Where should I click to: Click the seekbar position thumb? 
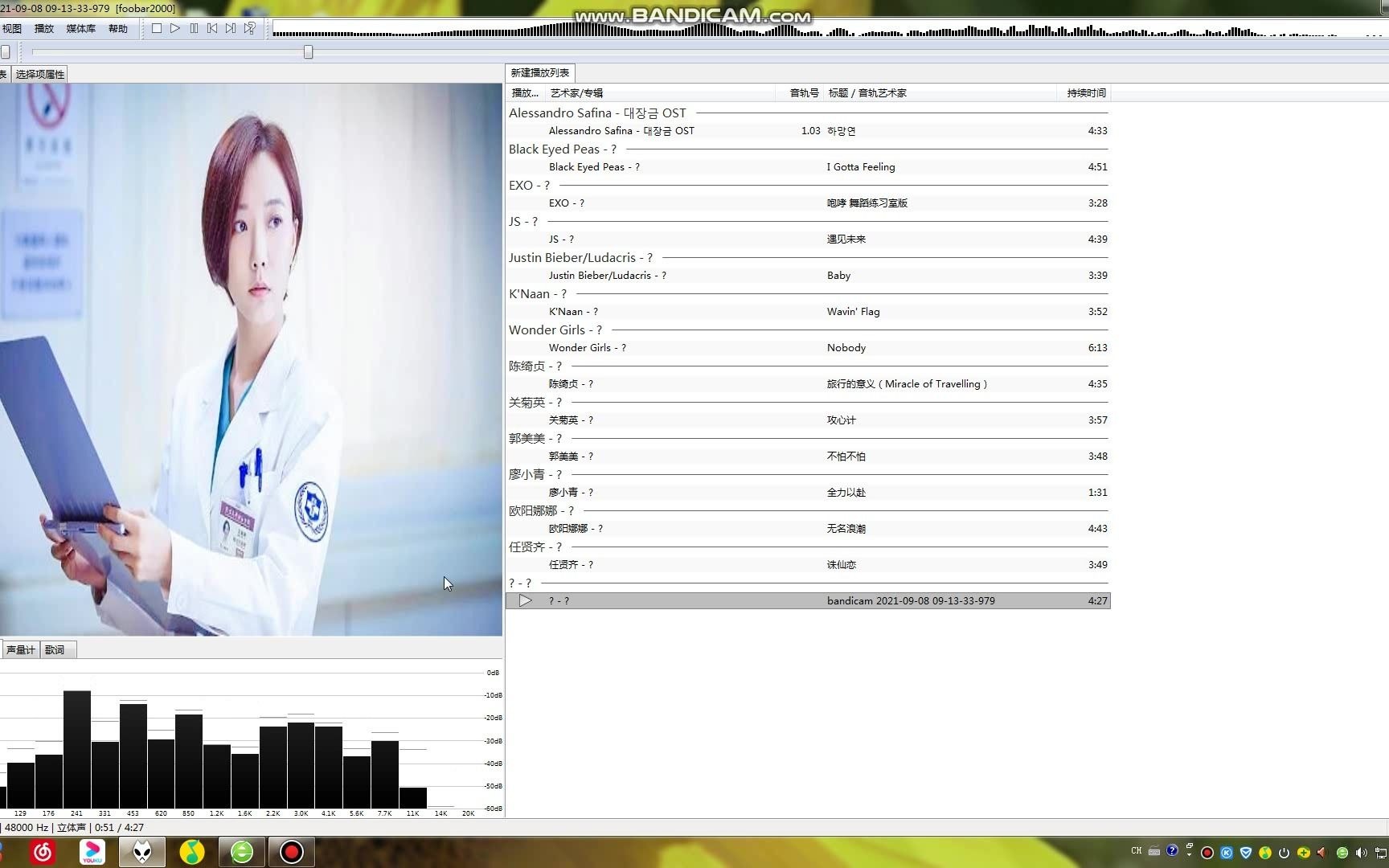coord(308,52)
